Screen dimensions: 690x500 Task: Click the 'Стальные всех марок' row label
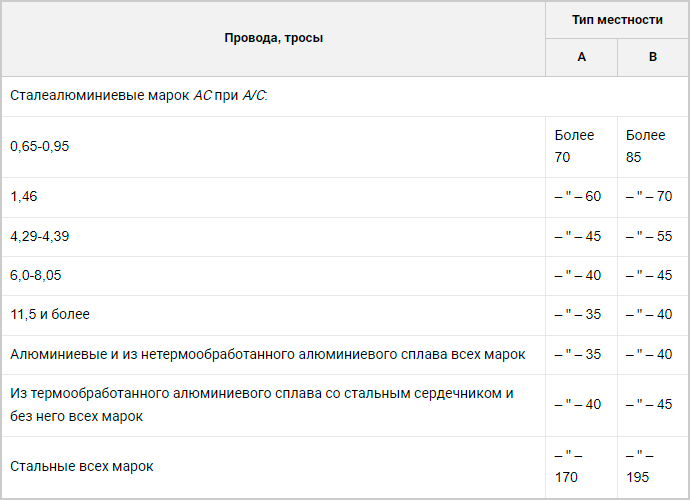[81, 467]
